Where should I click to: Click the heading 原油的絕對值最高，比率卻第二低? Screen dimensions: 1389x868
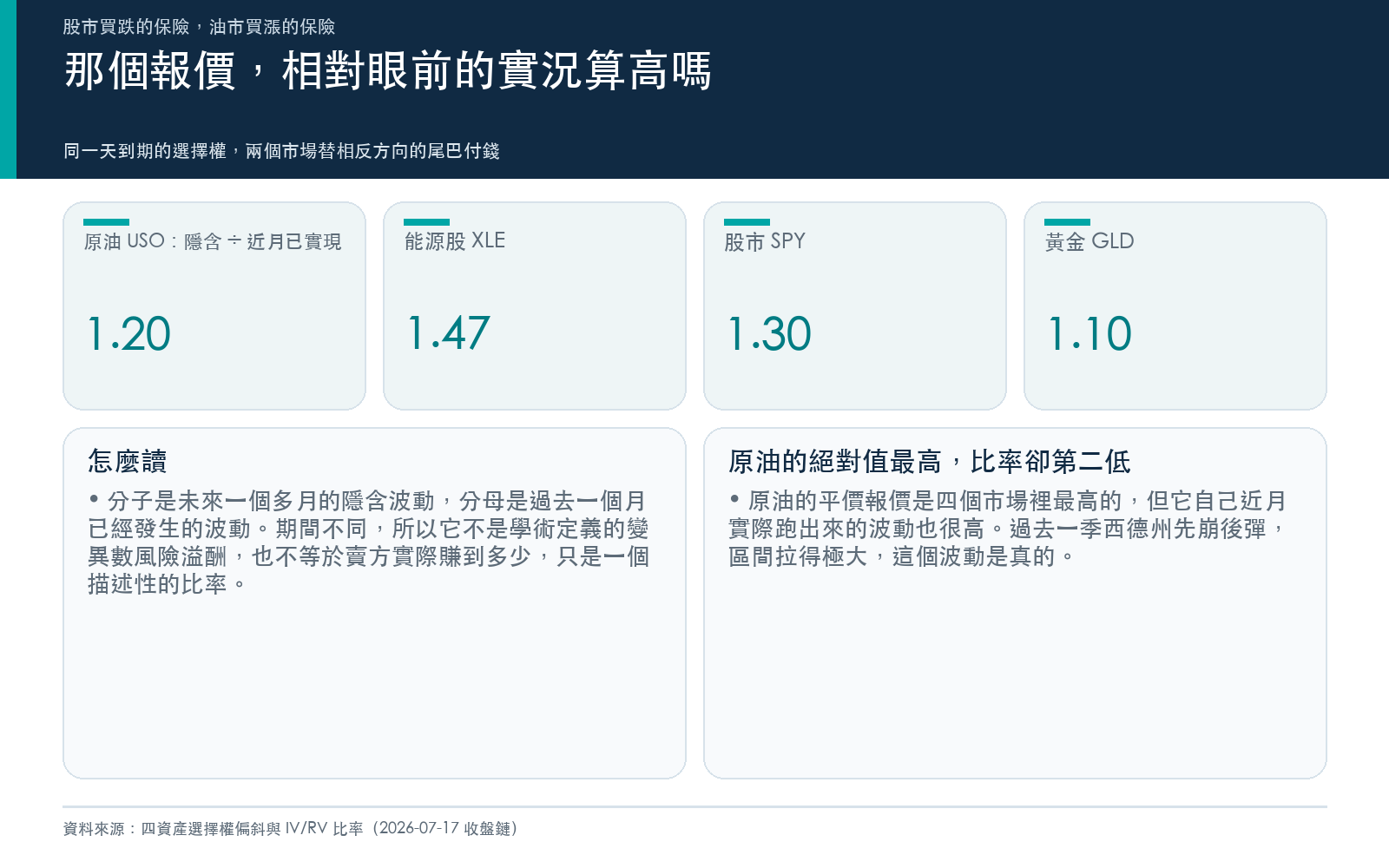[x=930, y=461]
